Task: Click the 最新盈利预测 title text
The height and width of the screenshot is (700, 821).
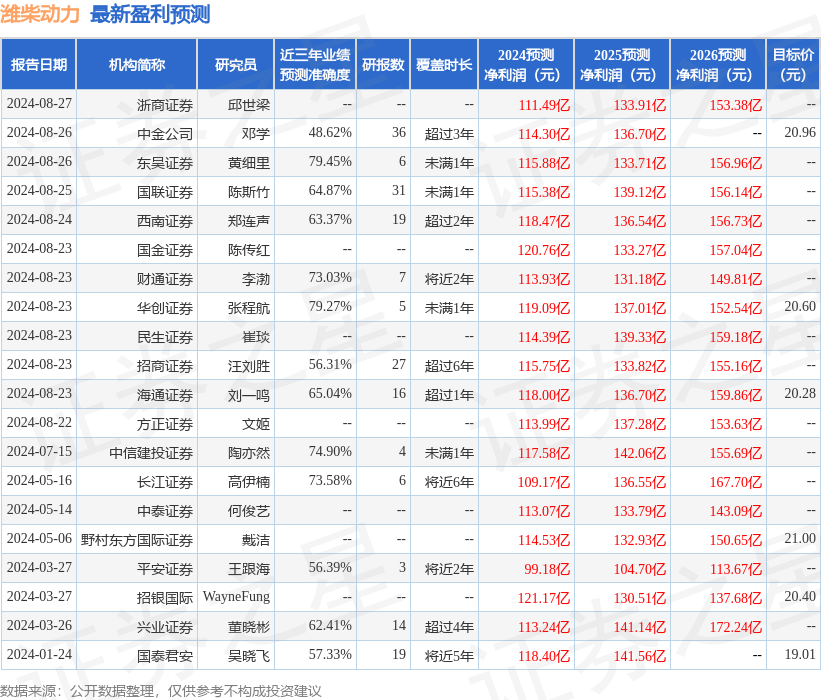Action: tap(150, 14)
